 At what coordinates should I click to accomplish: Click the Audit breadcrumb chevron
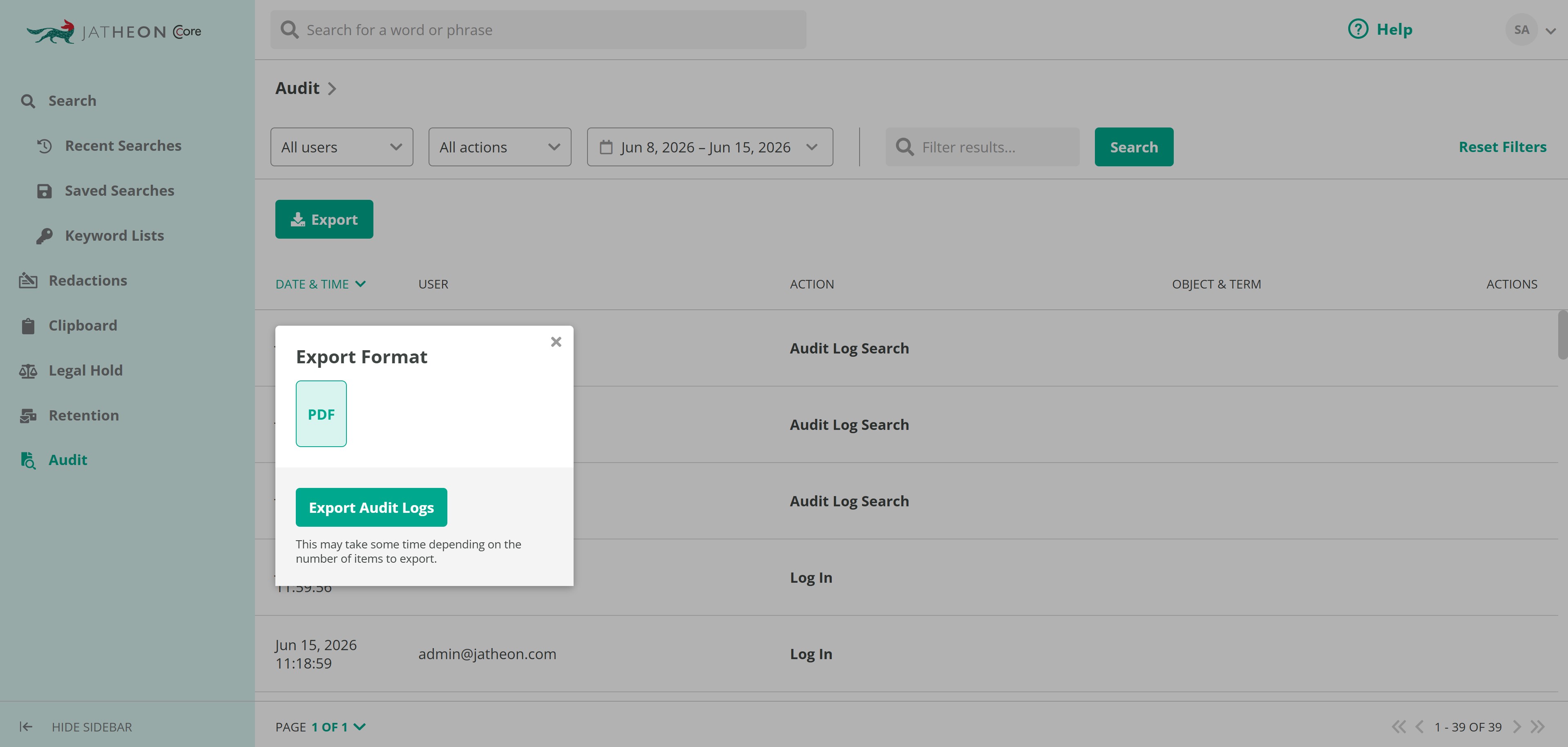coord(332,89)
